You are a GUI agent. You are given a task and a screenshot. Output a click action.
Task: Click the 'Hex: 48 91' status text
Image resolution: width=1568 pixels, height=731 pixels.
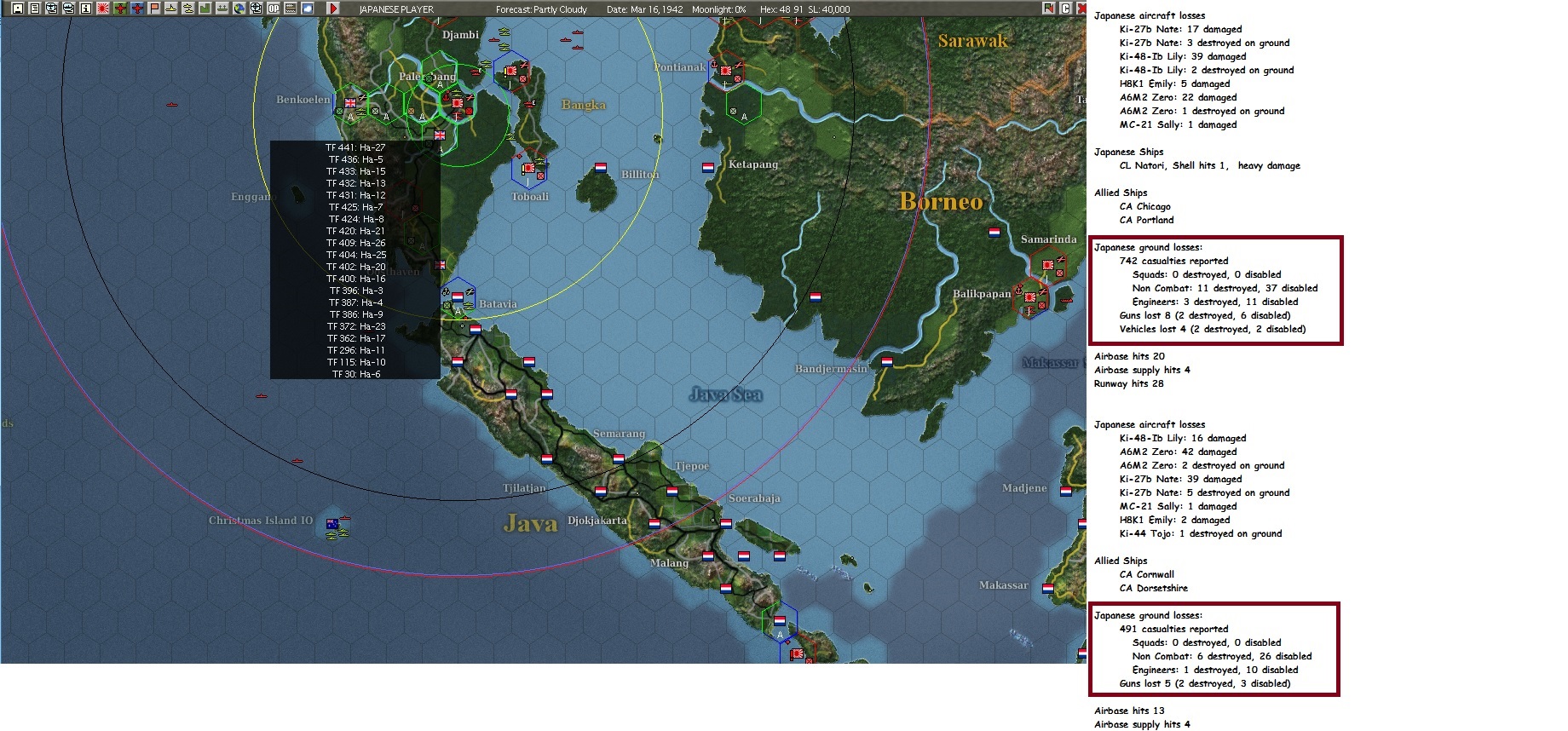coord(781,9)
